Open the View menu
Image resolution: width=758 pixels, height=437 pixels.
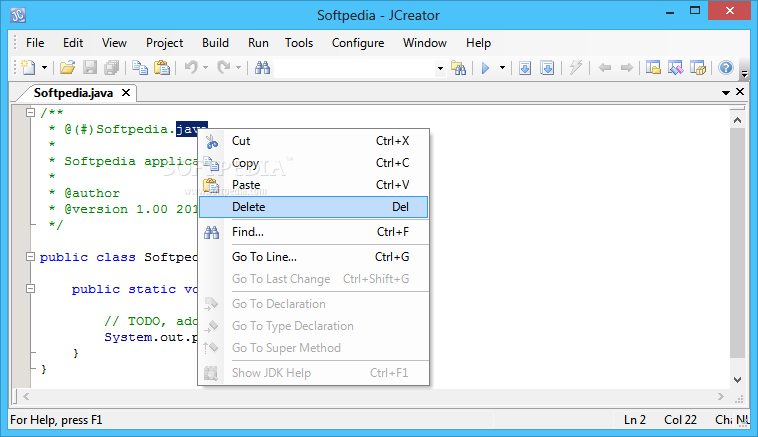[114, 43]
